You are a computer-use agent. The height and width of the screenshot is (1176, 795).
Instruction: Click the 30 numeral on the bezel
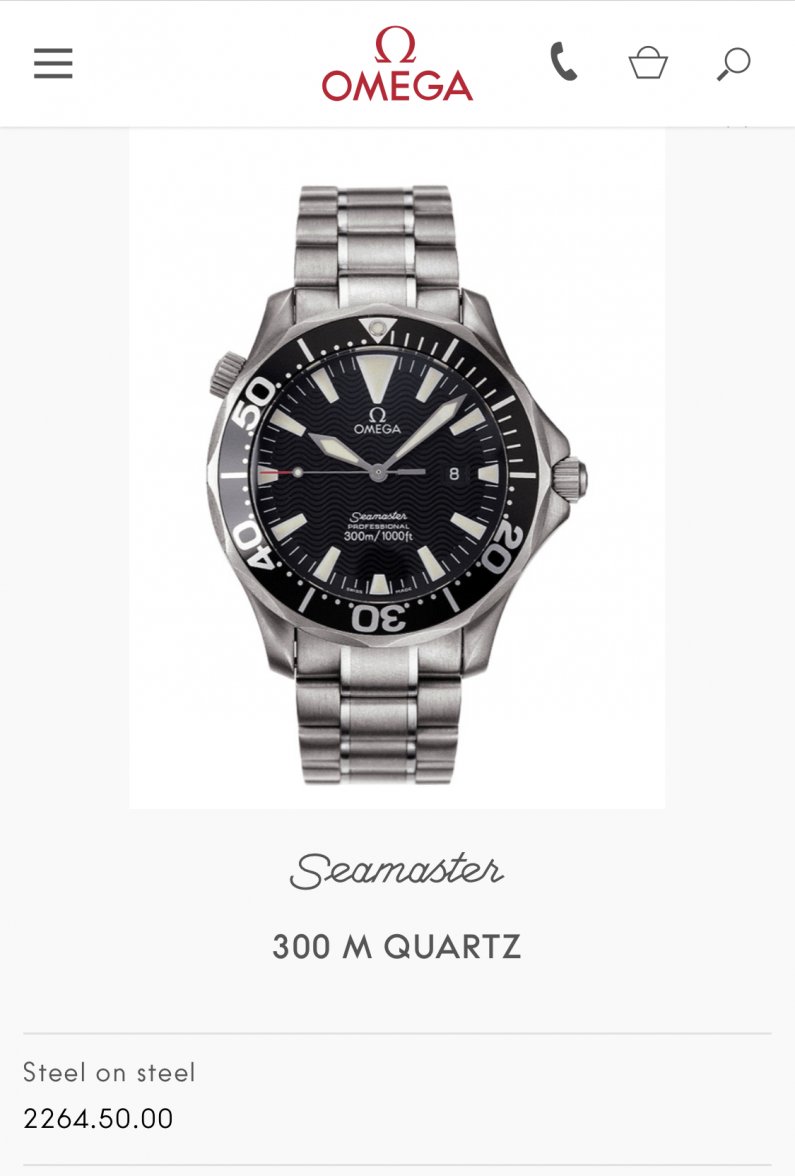coord(379,617)
